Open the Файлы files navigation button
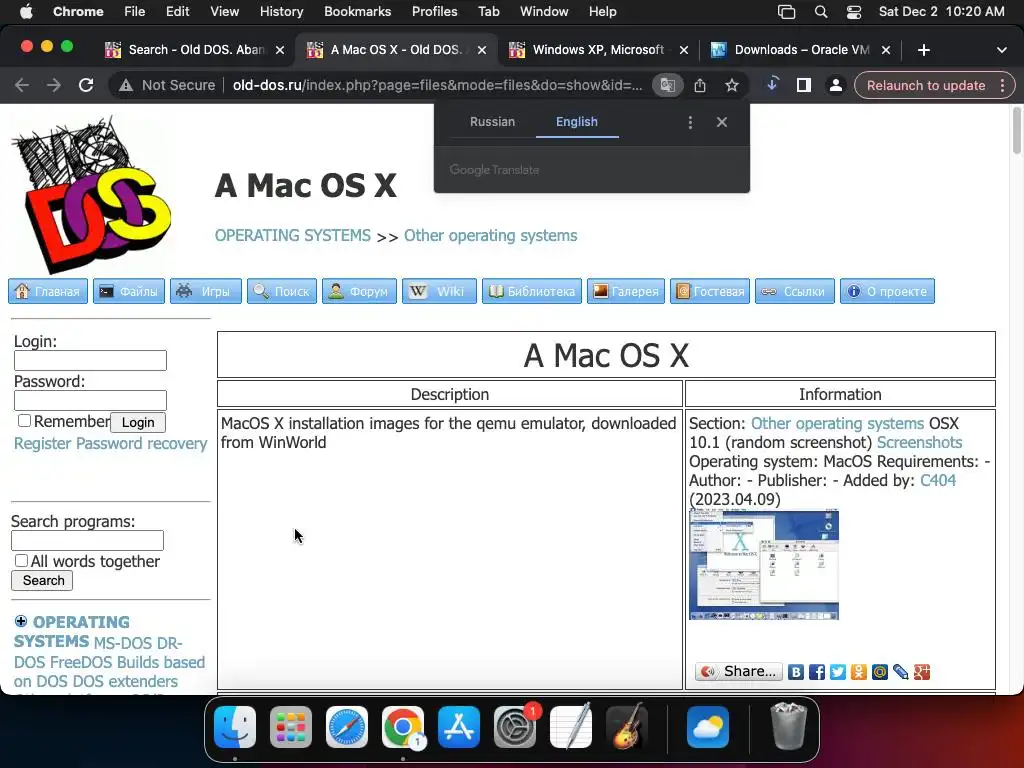The width and height of the screenshot is (1024, 768). [x=129, y=291]
